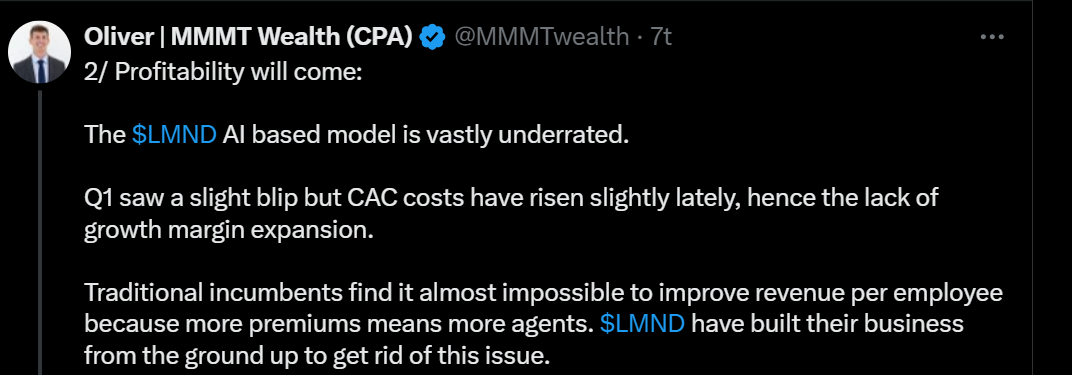Click the 'growth margin expansion.' line

(x=229, y=230)
